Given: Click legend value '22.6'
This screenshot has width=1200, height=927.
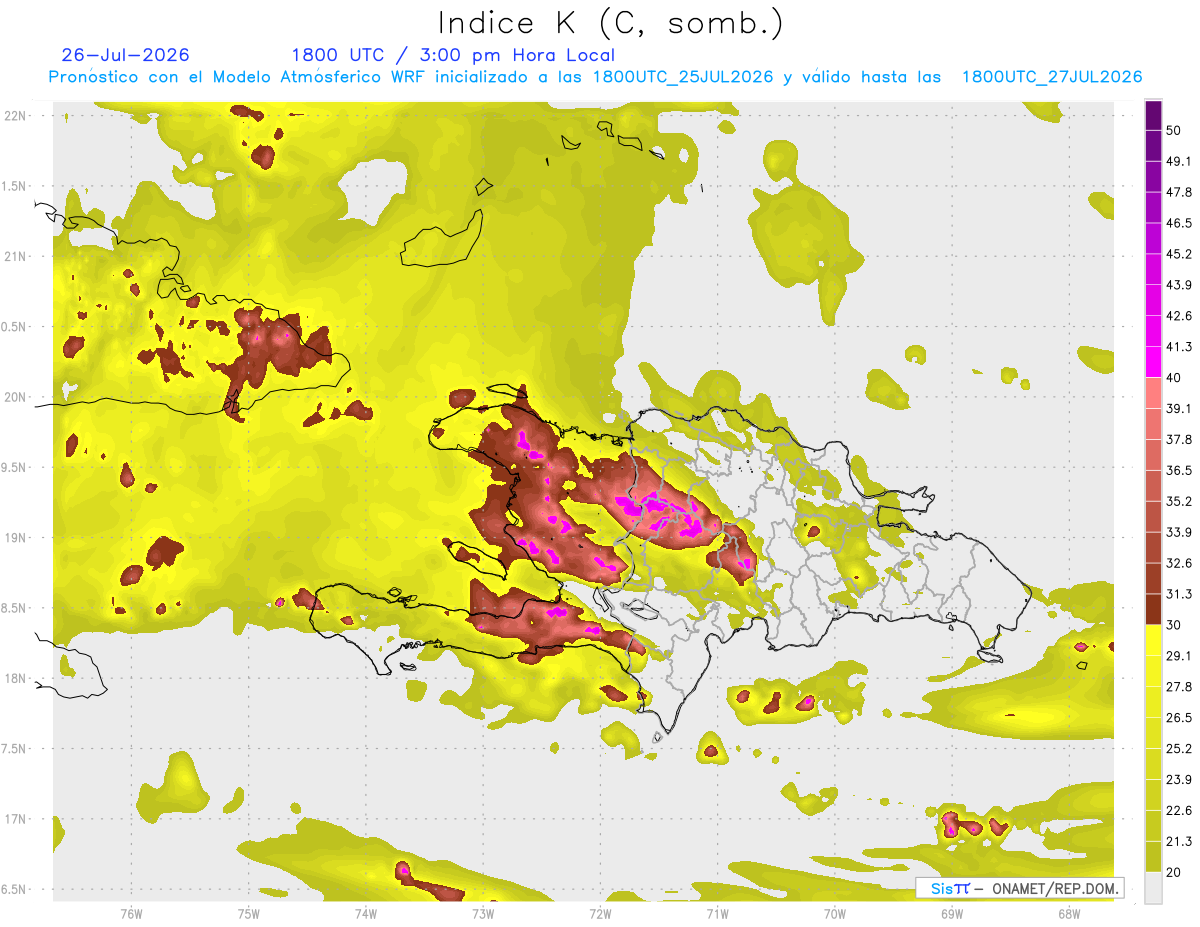Looking at the screenshot, I should (1178, 811).
